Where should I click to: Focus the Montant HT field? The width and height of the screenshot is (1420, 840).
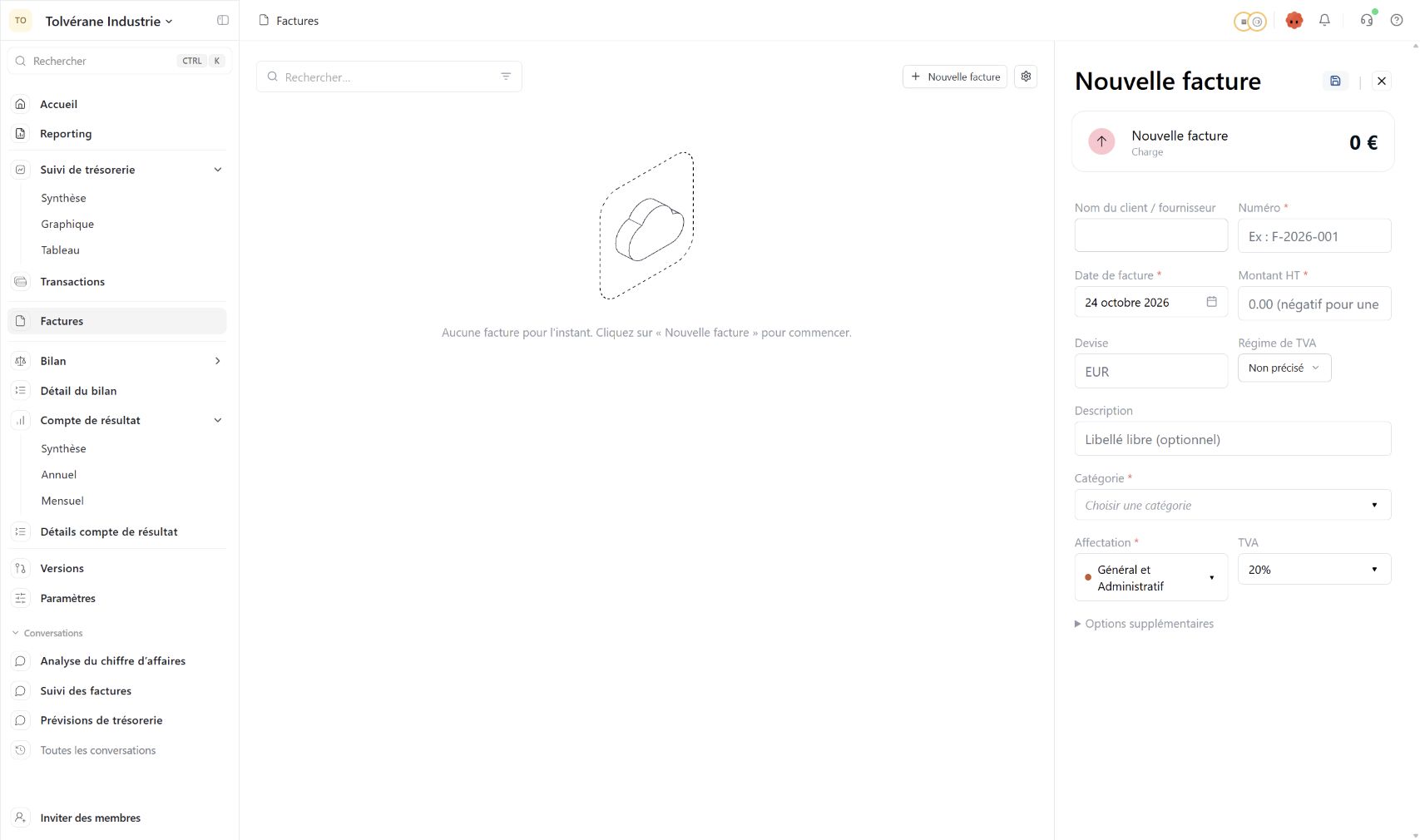[x=1314, y=304]
